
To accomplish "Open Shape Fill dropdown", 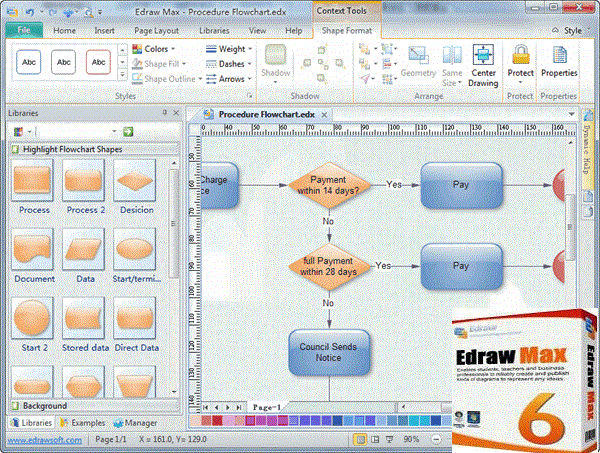I will (159, 64).
